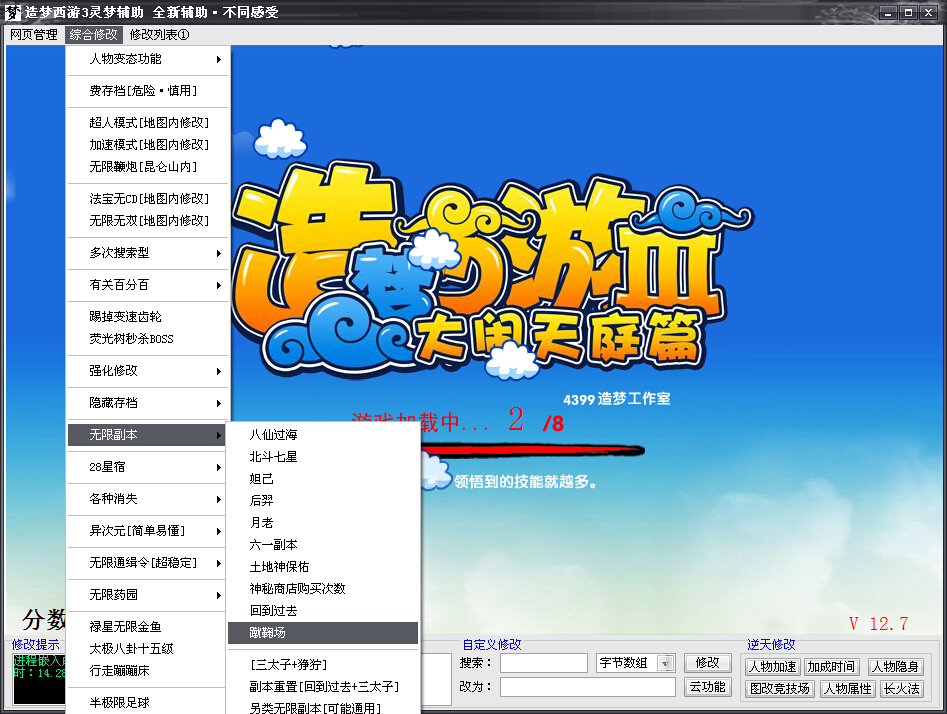Select 无限鞭炮[昆仑山内] entry

149,167
